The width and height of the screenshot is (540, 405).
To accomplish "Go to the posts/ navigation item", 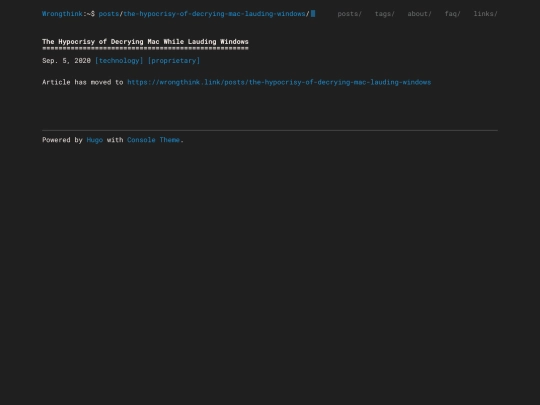I will [x=350, y=14].
